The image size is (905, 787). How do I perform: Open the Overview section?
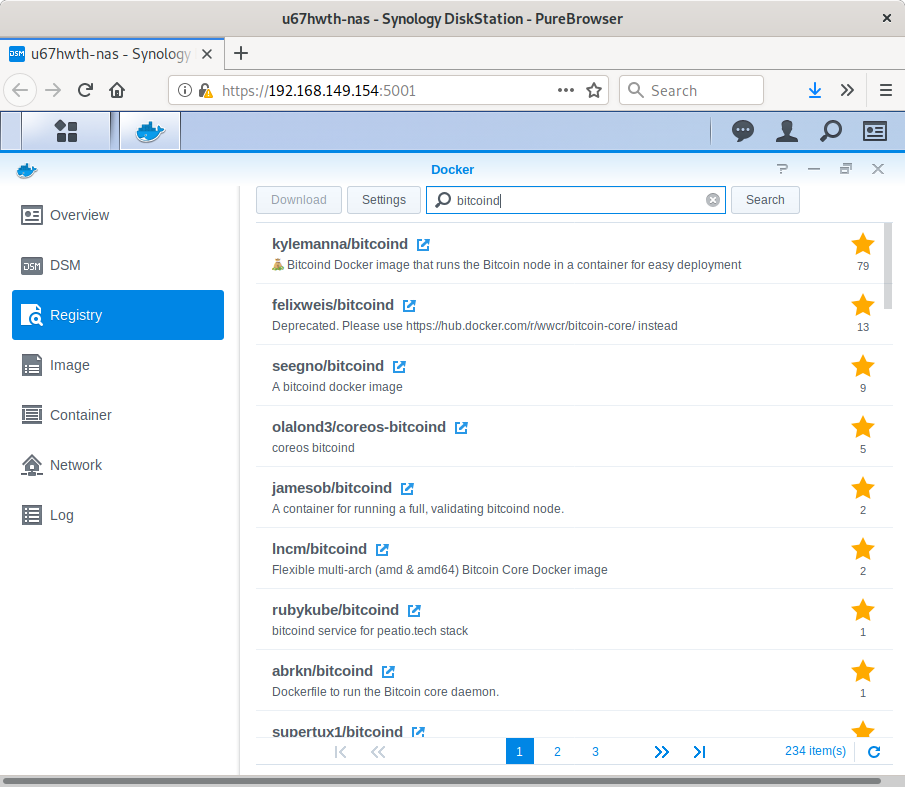pos(118,215)
